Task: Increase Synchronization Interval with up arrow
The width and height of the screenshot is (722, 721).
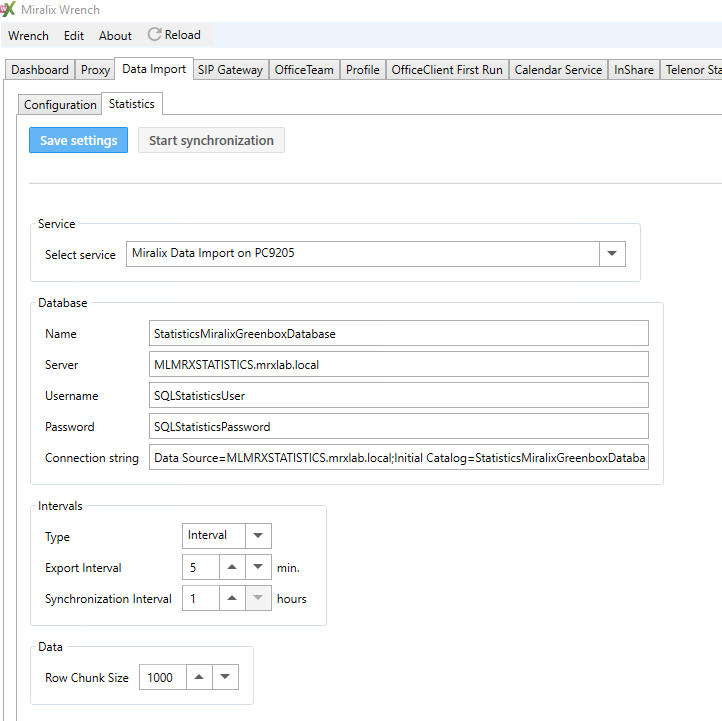Action: pos(232,598)
